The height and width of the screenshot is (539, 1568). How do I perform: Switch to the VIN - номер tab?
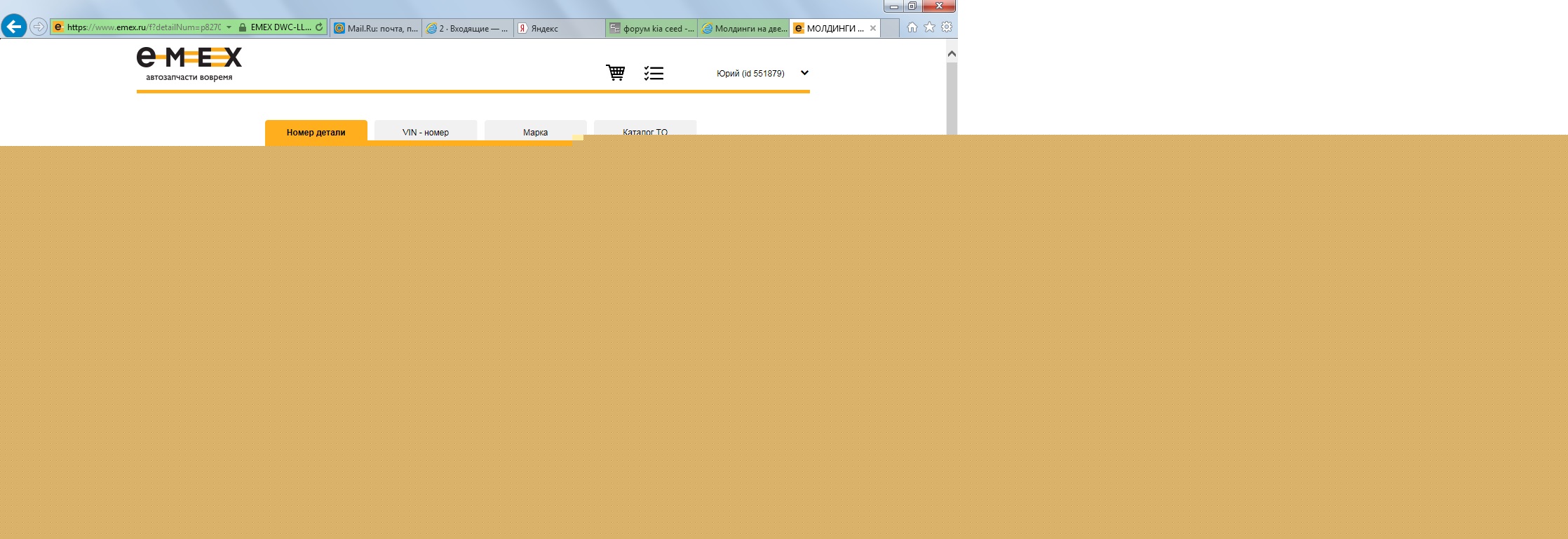[x=425, y=132]
